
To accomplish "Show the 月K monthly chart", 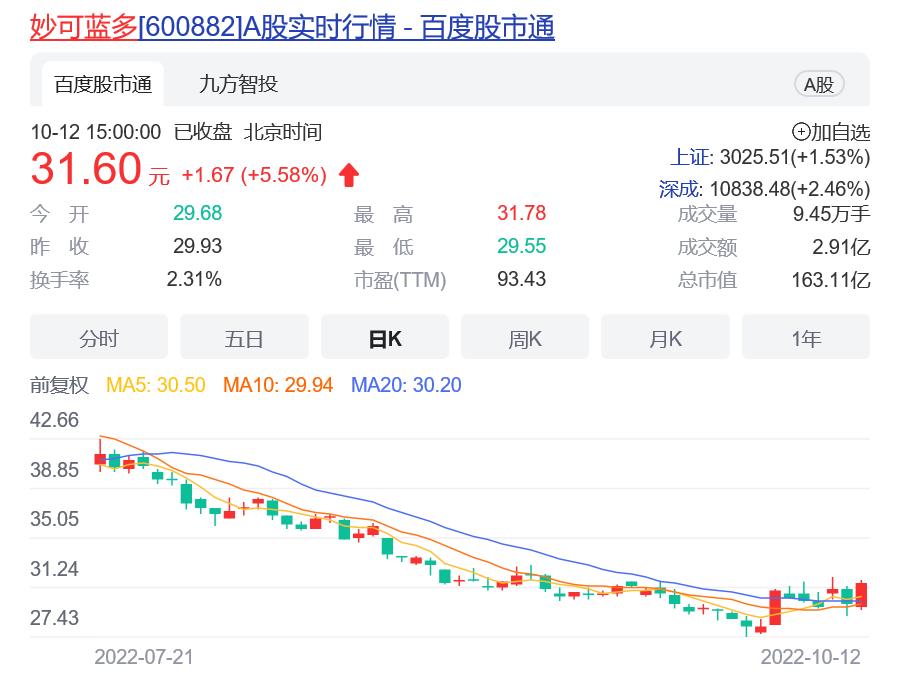I will point(665,337).
